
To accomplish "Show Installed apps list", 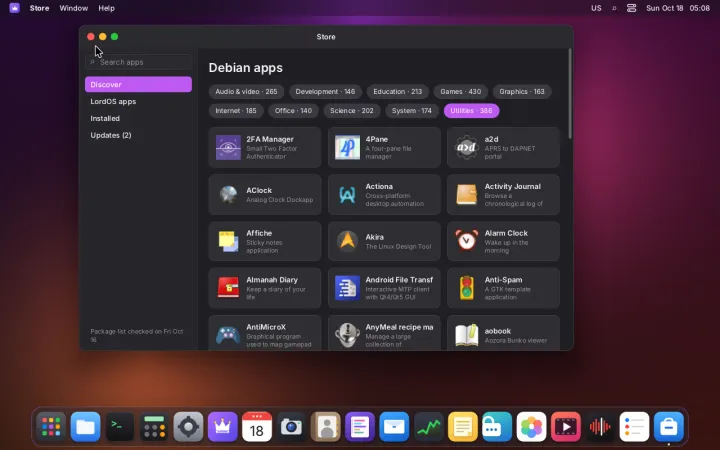I will click(138, 118).
